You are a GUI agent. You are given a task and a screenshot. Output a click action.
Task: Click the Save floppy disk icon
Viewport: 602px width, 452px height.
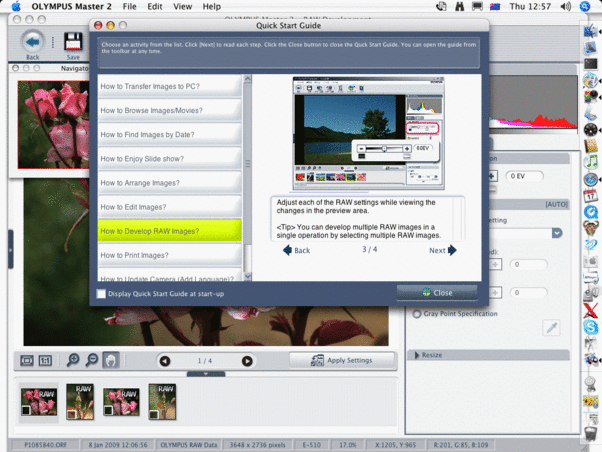(x=73, y=43)
